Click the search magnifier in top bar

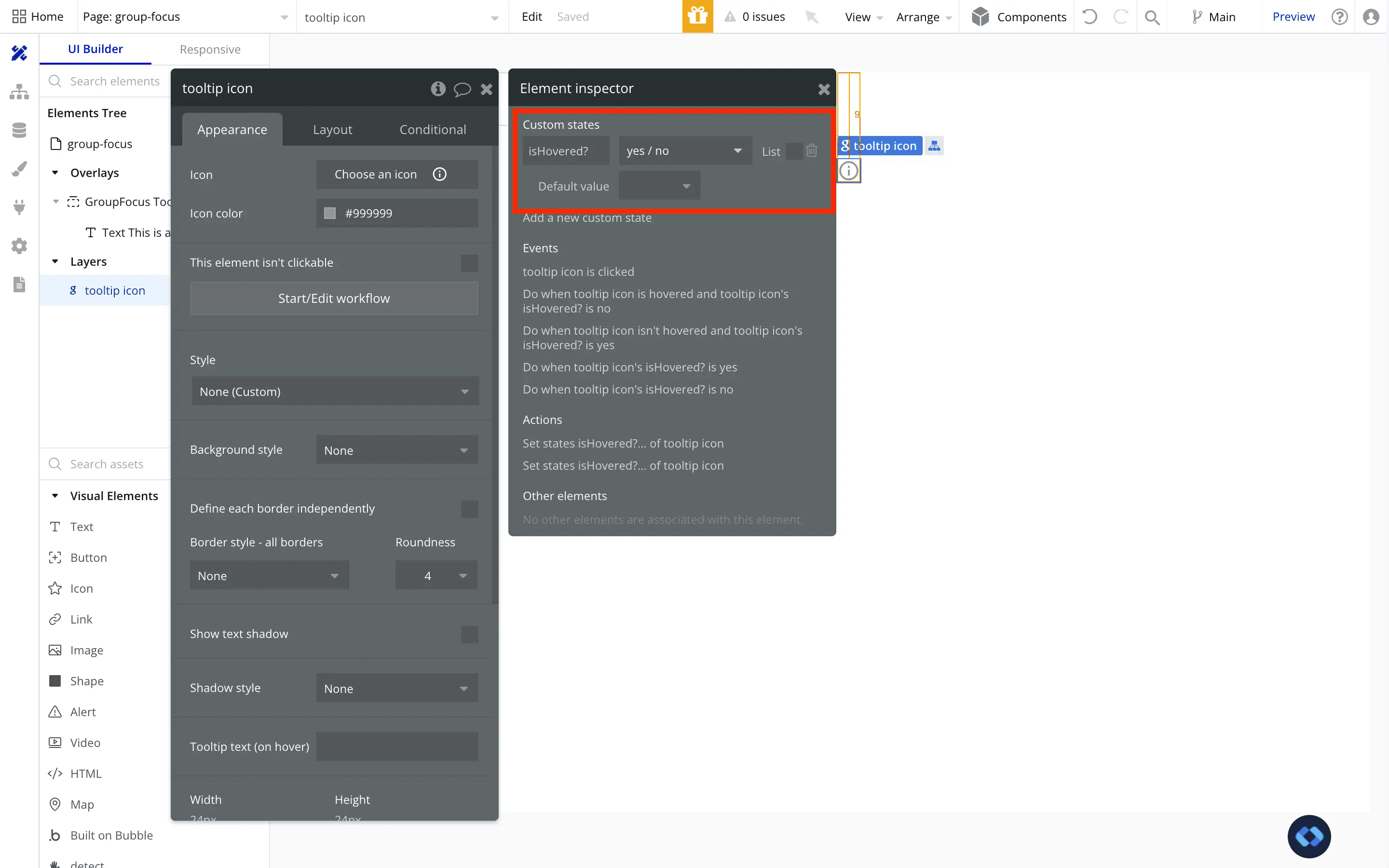[x=1152, y=17]
